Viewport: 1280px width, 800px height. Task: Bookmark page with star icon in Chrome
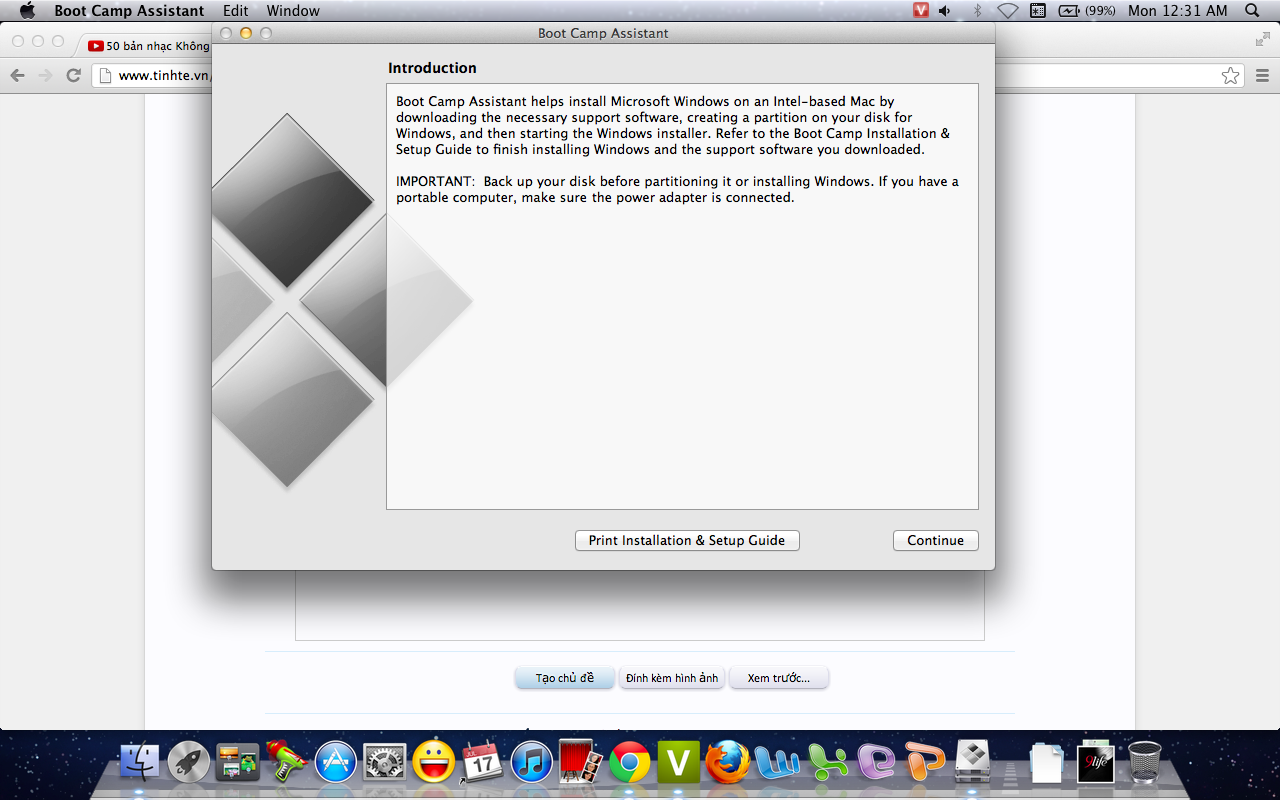pyautogui.click(x=1230, y=76)
